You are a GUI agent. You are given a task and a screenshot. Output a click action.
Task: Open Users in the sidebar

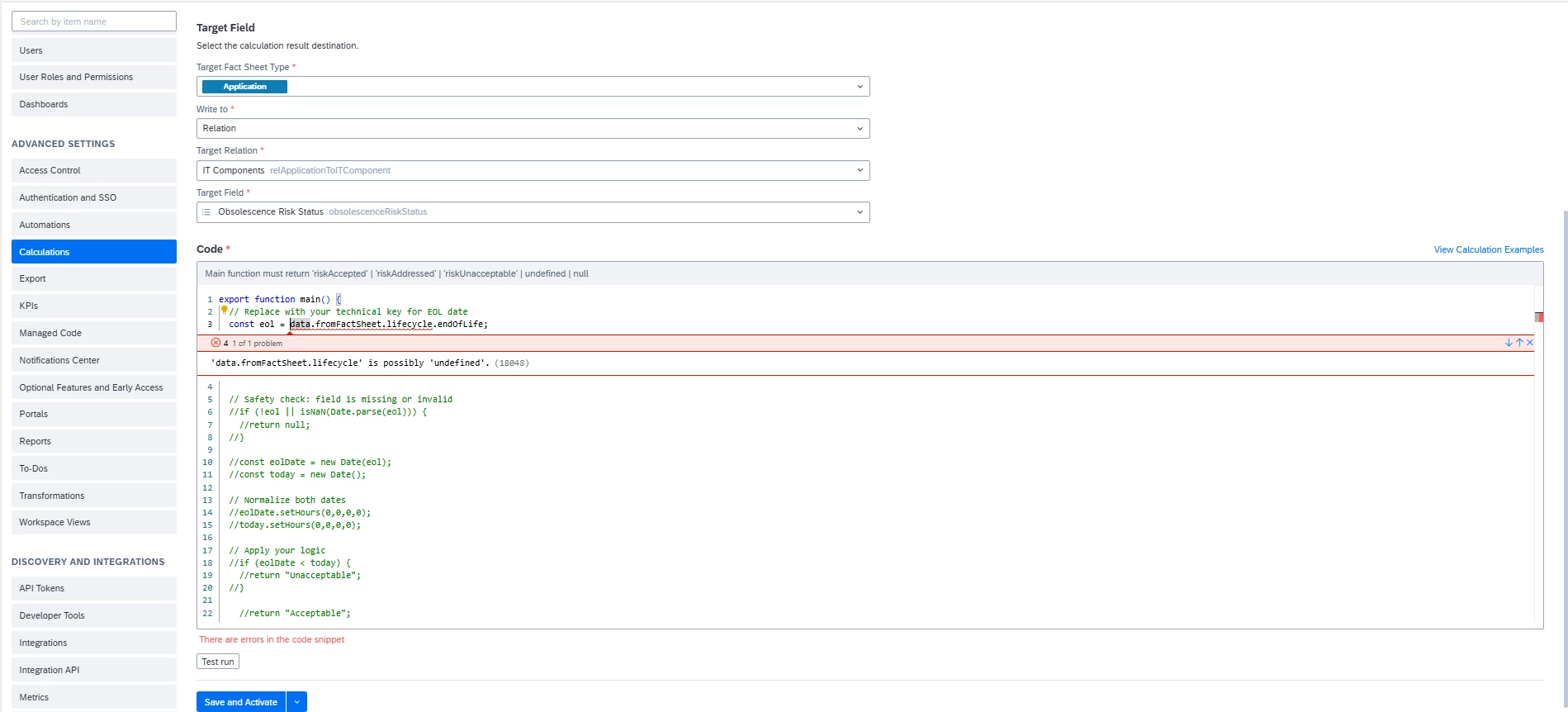click(x=94, y=50)
